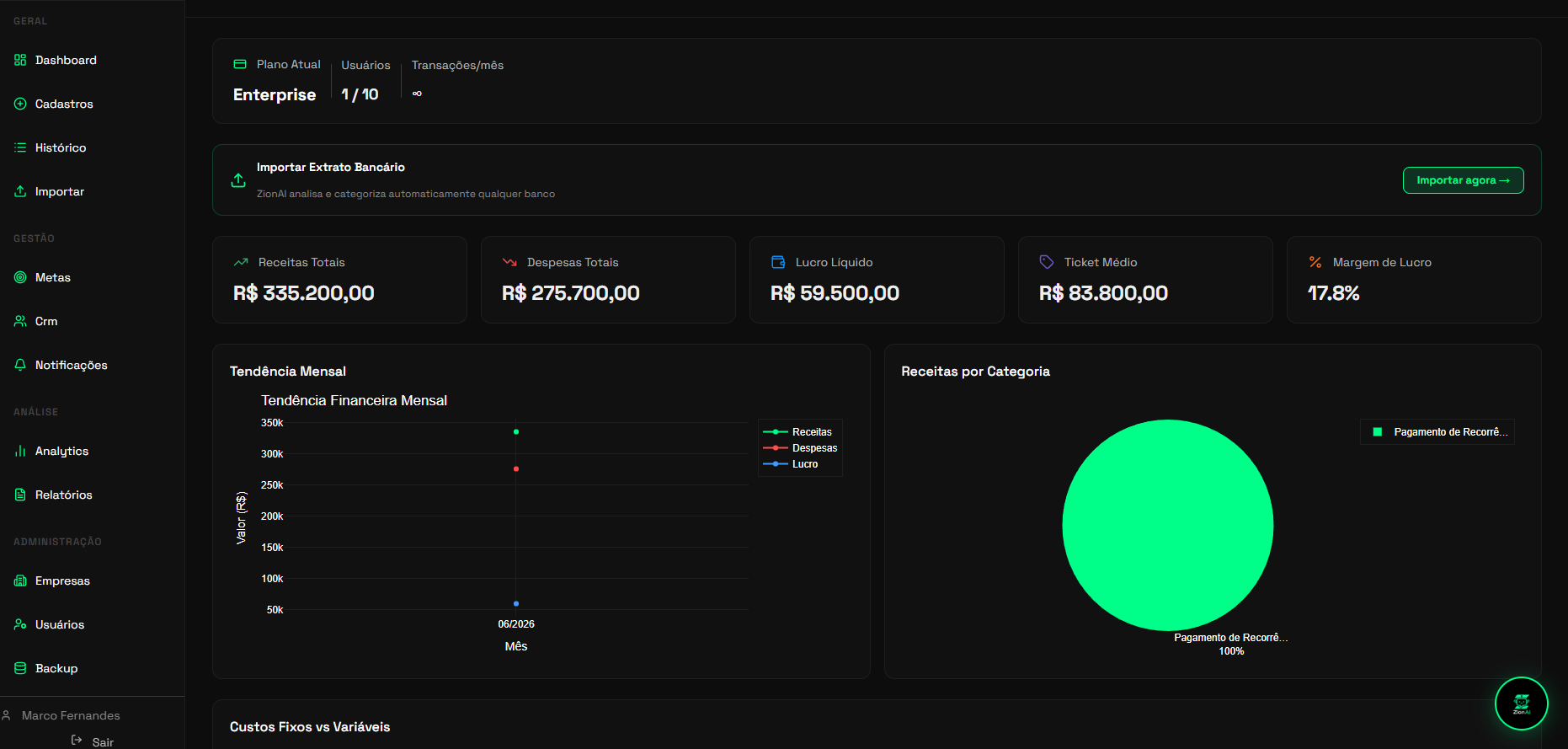Viewport: 1568px width, 749px height.
Task: Click the Importar agora button
Action: (x=1463, y=180)
